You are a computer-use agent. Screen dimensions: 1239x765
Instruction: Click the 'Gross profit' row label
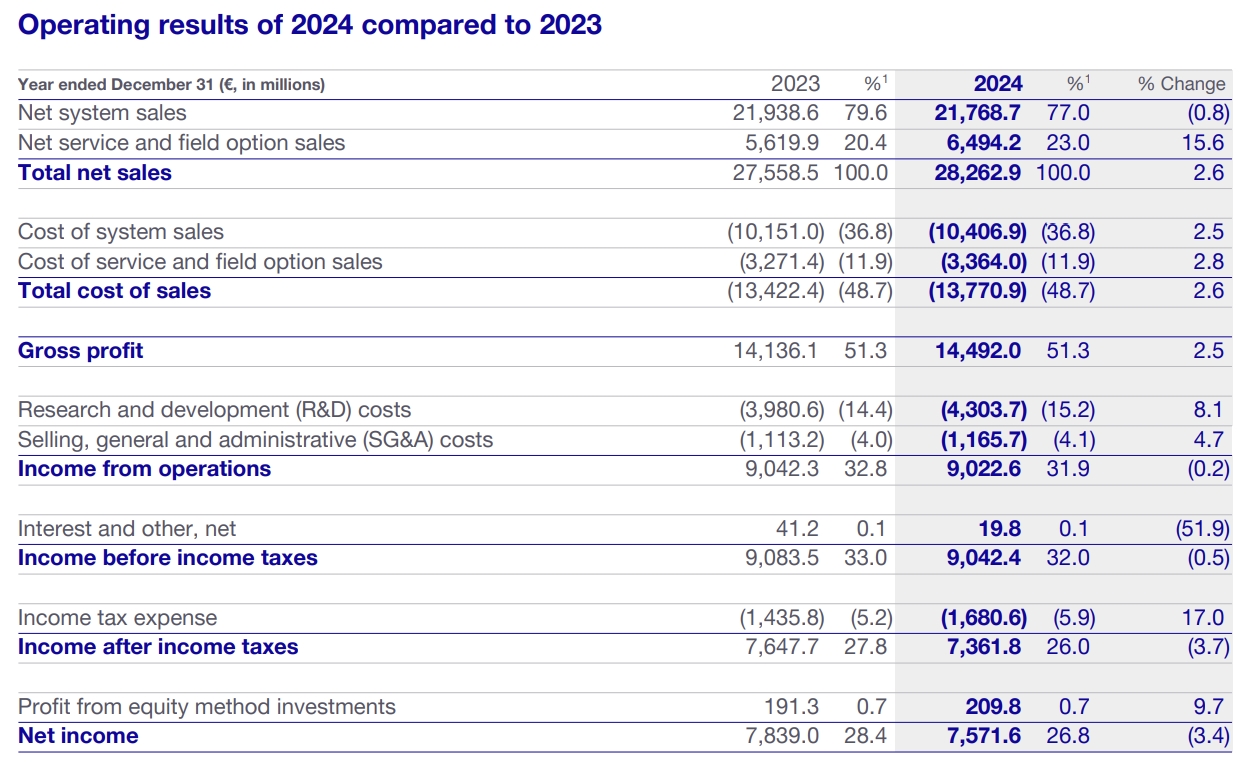click(x=81, y=350)
